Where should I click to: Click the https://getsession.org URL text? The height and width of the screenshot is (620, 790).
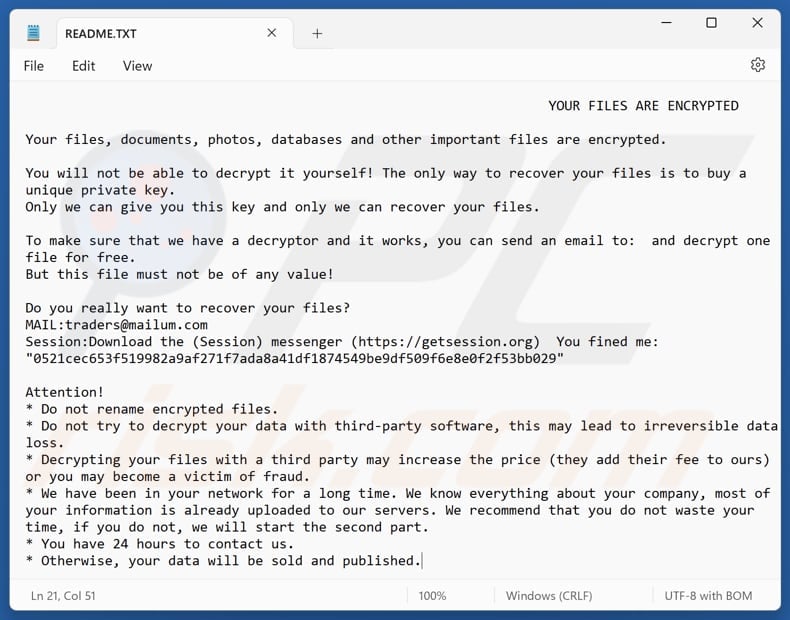(445, 342)
